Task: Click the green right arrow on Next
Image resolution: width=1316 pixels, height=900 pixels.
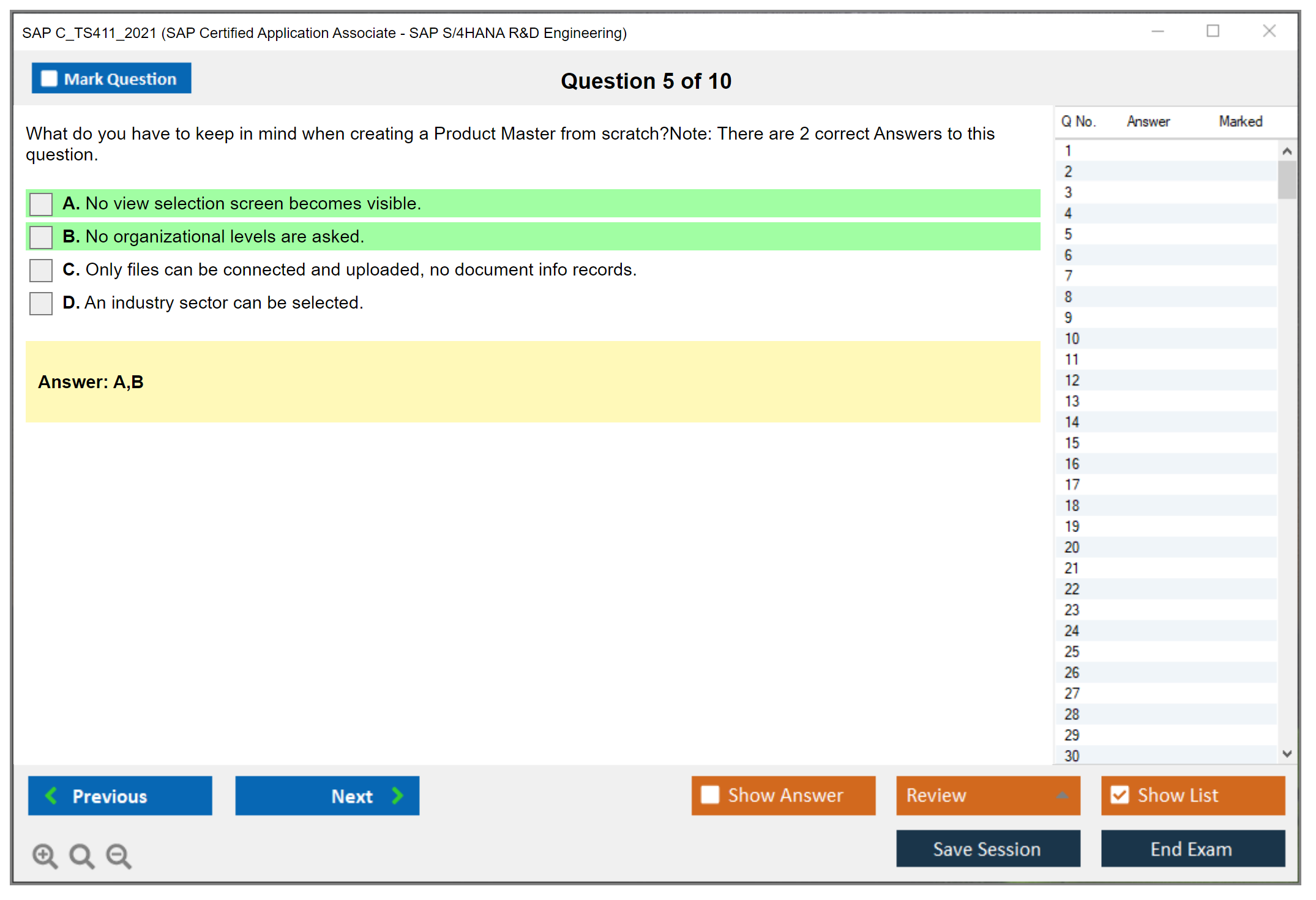Action: (397, 796)
